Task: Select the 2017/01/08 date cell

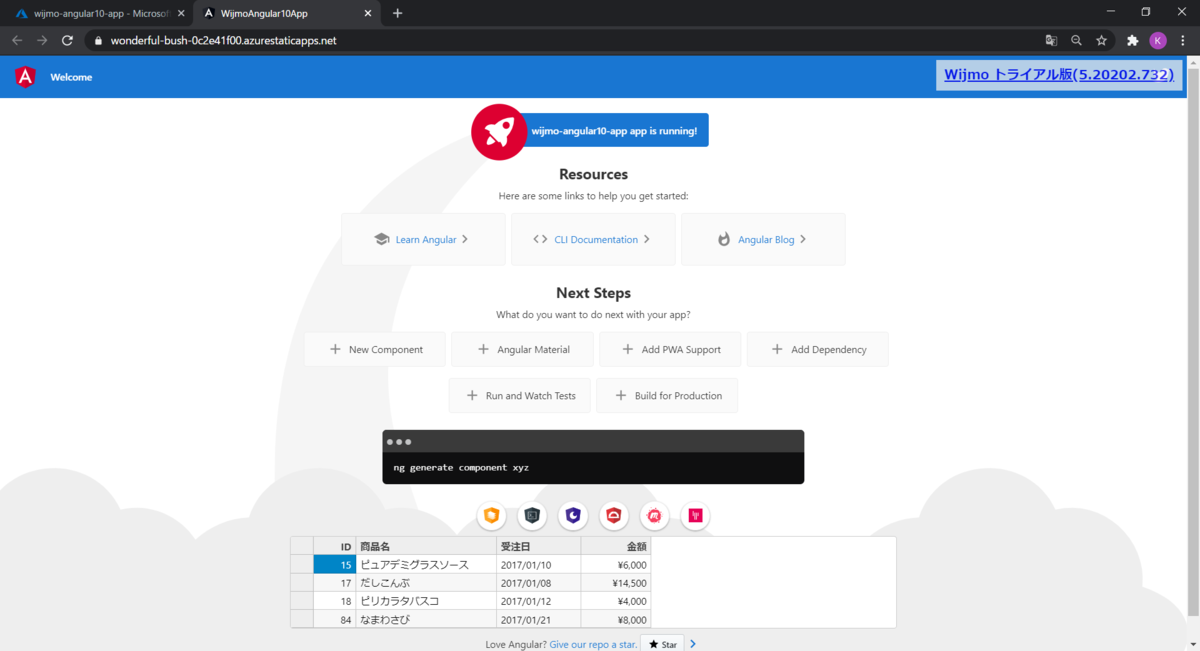Action: 538,582
